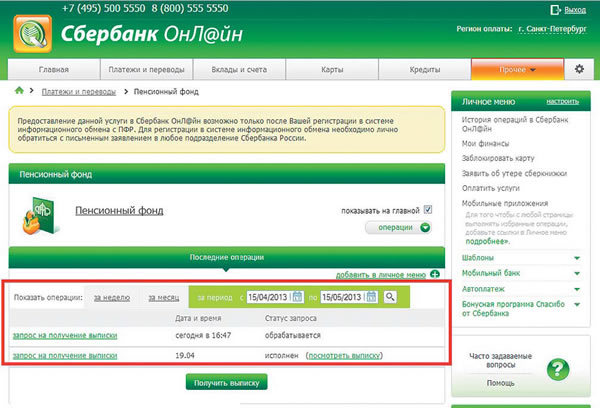Open settings via the gear icon

pos(579,69)
